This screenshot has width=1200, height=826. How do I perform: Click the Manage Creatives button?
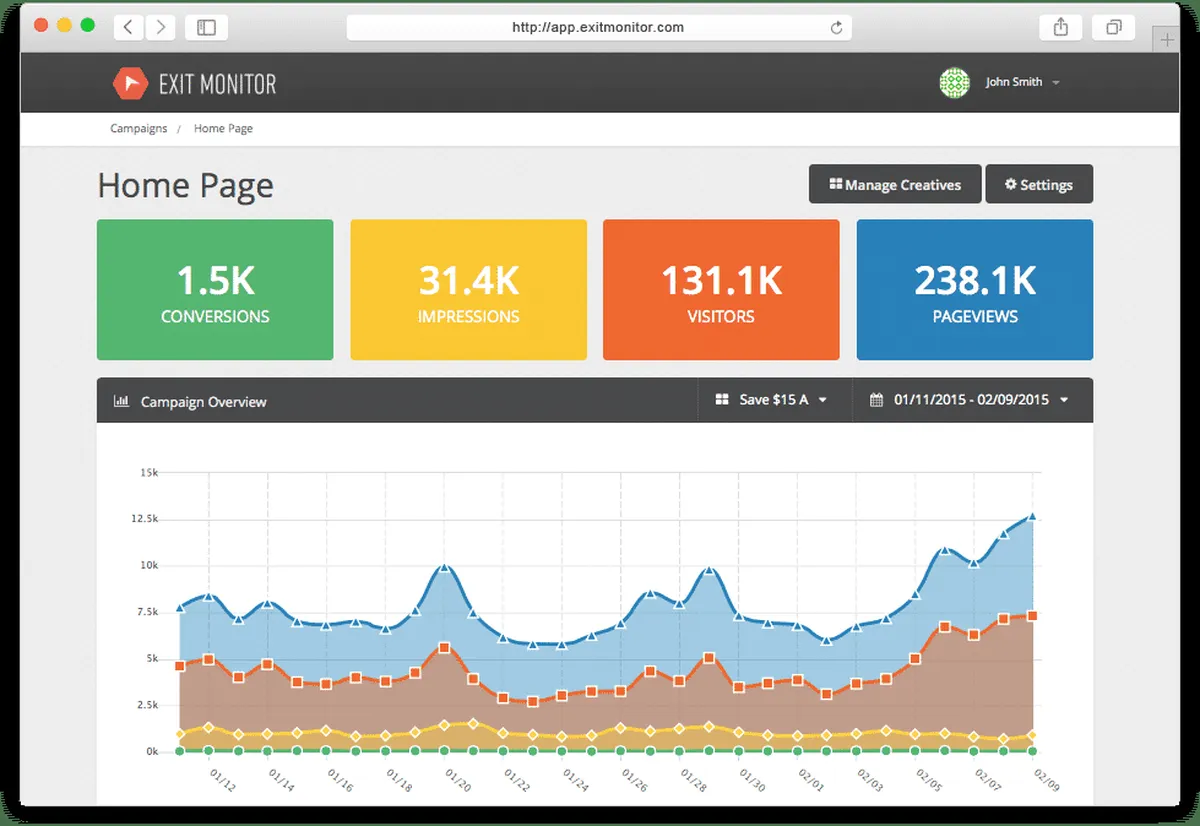tap(894, 185)
